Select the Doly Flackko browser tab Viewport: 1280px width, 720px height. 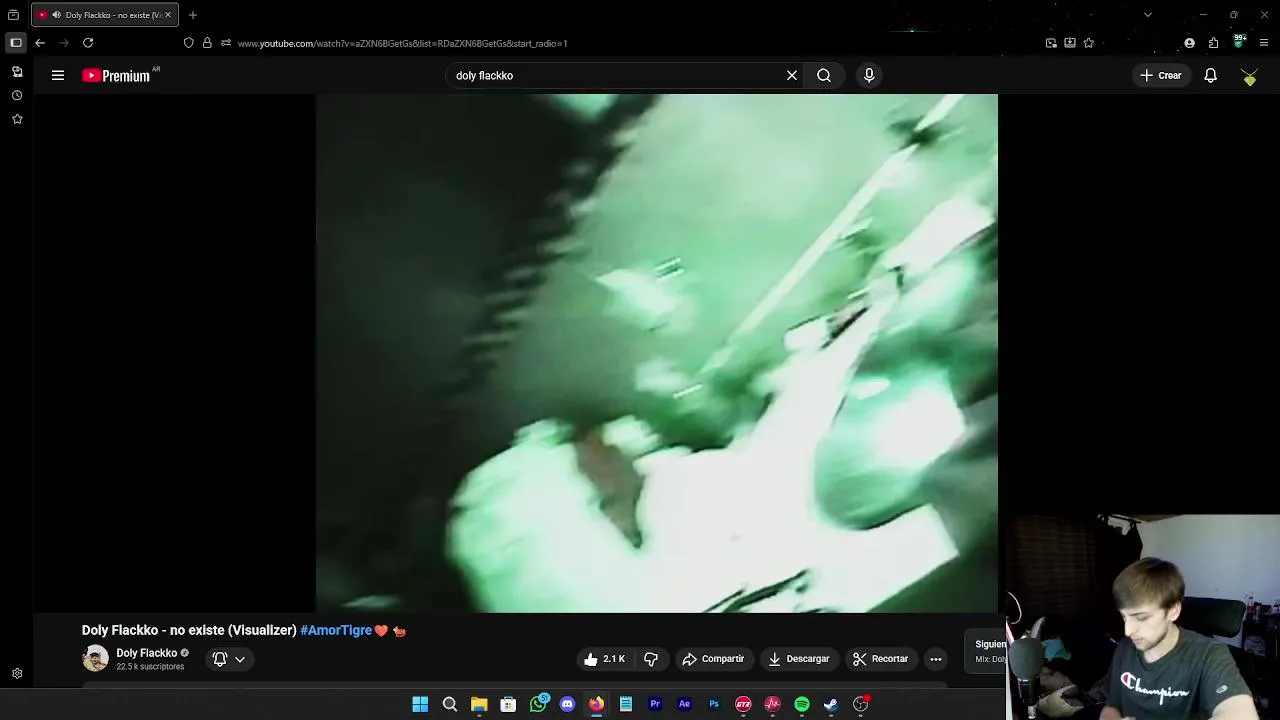(105, 15)
